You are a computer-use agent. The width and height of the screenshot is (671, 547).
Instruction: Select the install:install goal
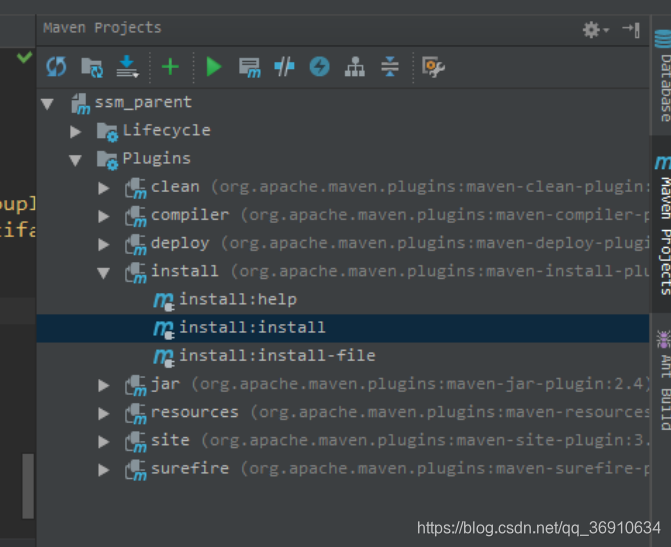(x=343, y=328)
